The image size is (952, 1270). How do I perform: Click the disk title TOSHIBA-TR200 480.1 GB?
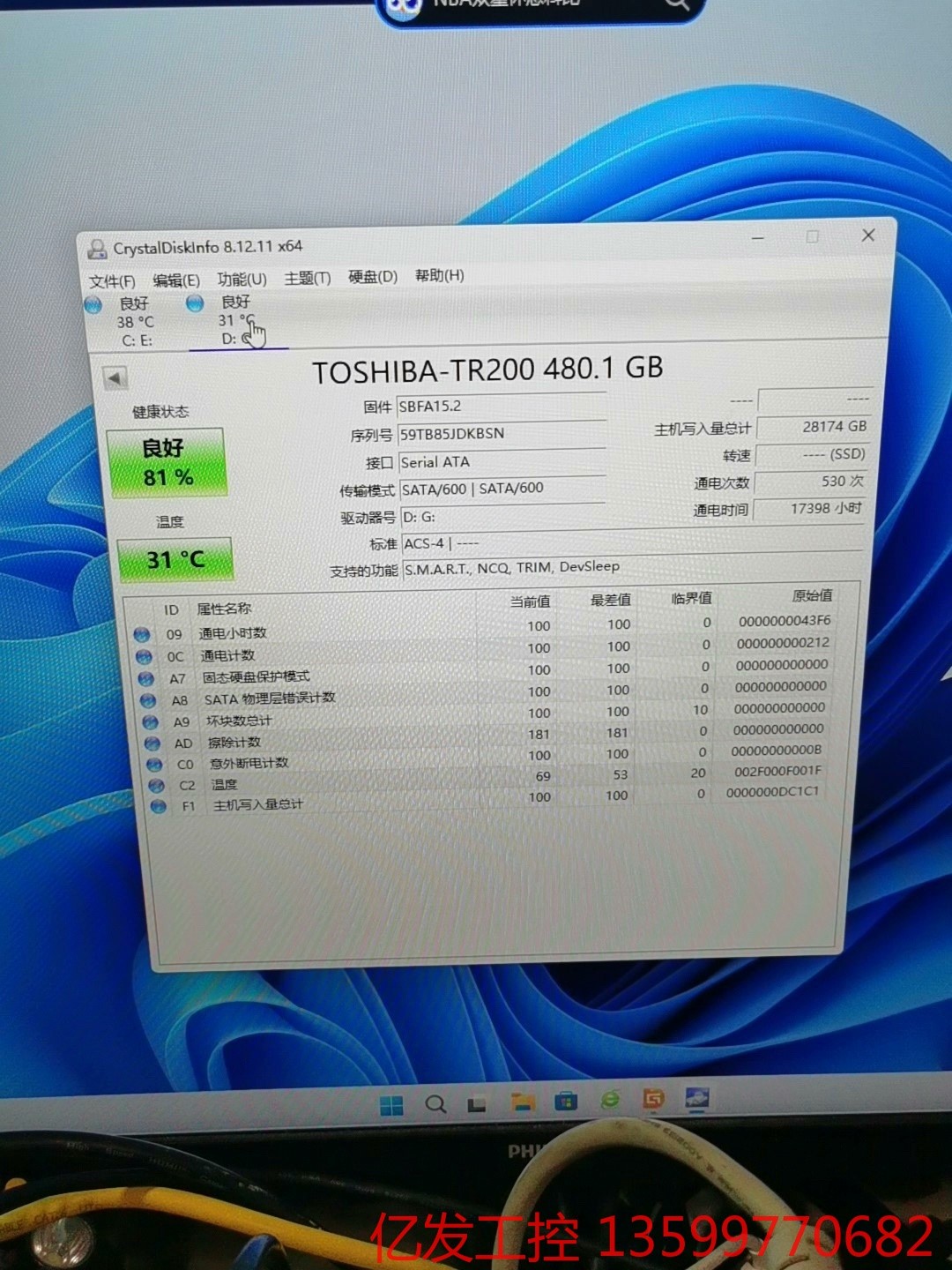coord(487,370)
